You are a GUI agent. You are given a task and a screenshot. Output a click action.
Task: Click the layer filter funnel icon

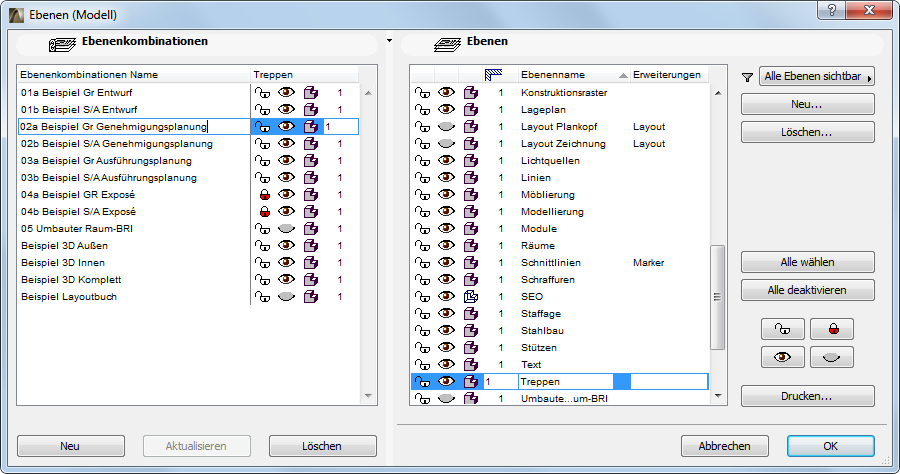coord(747,77)
